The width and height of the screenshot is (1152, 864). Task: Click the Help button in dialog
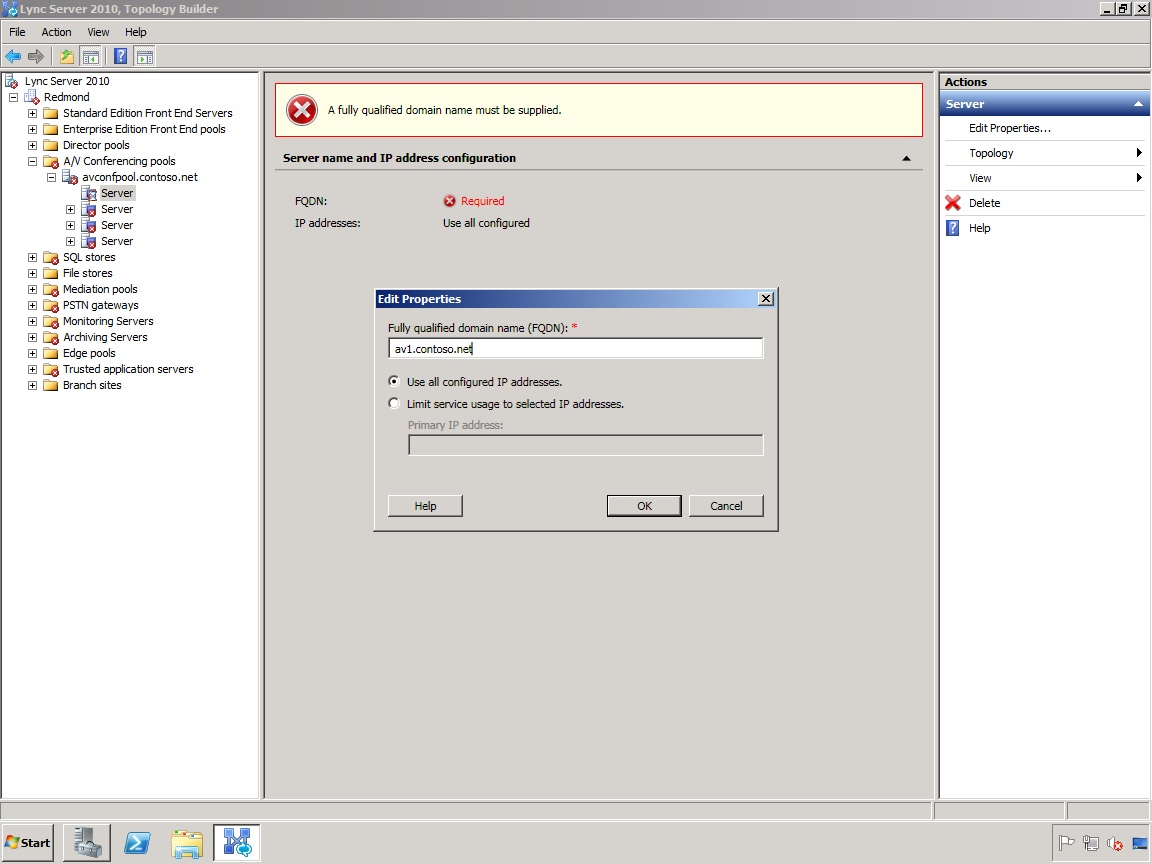pyautogui.click(x=425, y=505)
